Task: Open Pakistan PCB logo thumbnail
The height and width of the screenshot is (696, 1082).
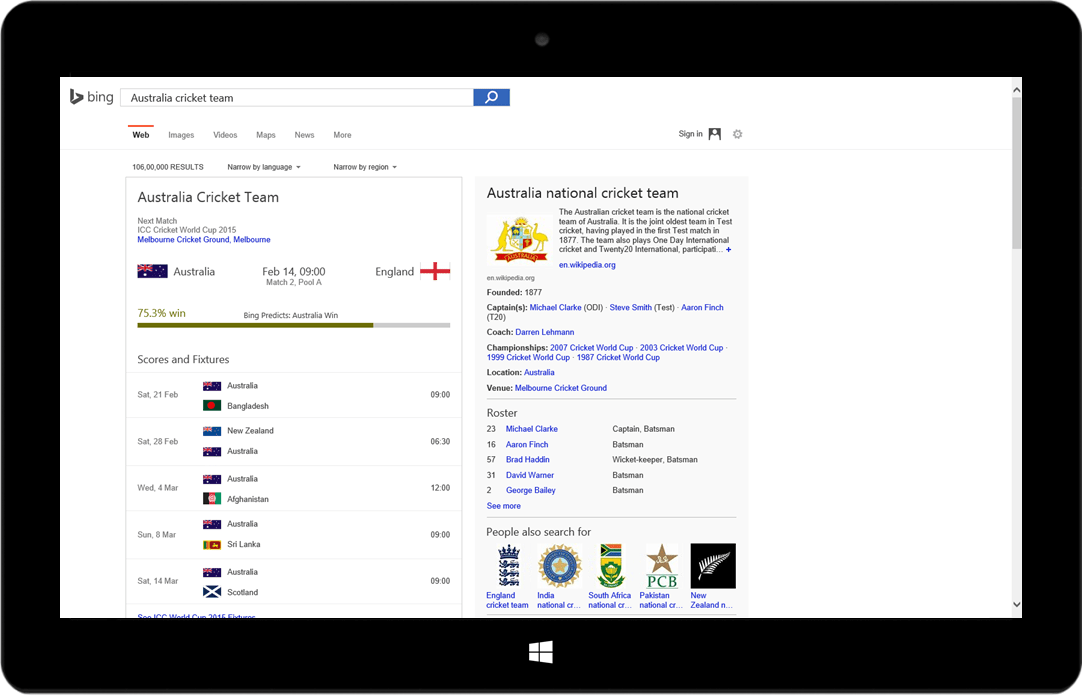Action: coord(662,566)
